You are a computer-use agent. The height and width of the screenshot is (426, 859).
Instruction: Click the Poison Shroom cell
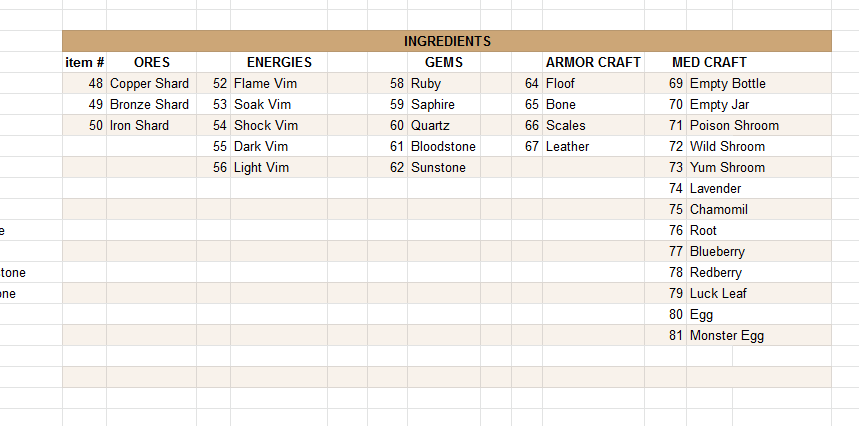pyautogui.click(x=759, y=125)
